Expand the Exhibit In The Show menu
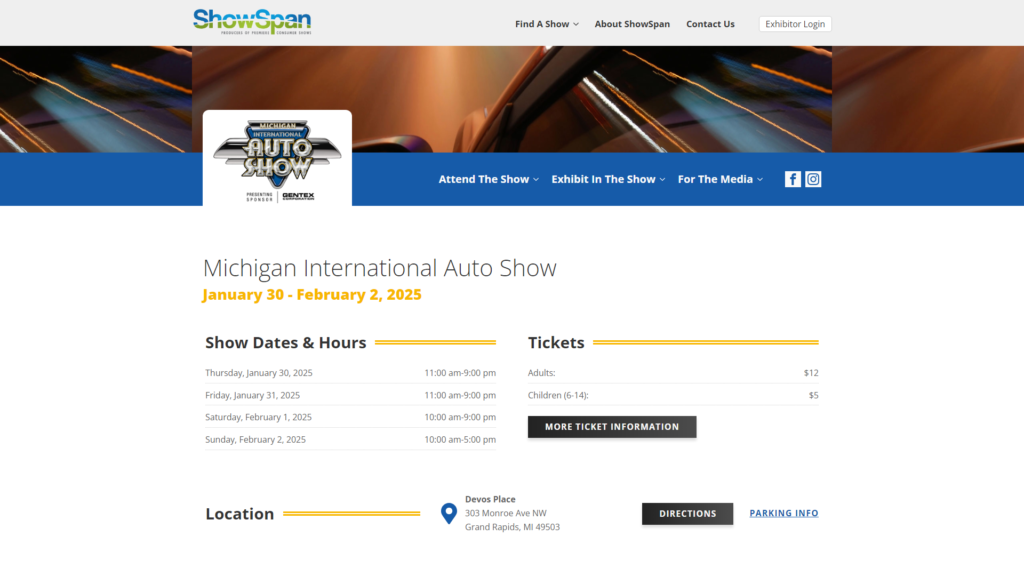The image size is (1024, 576). [x=608, y=179]
